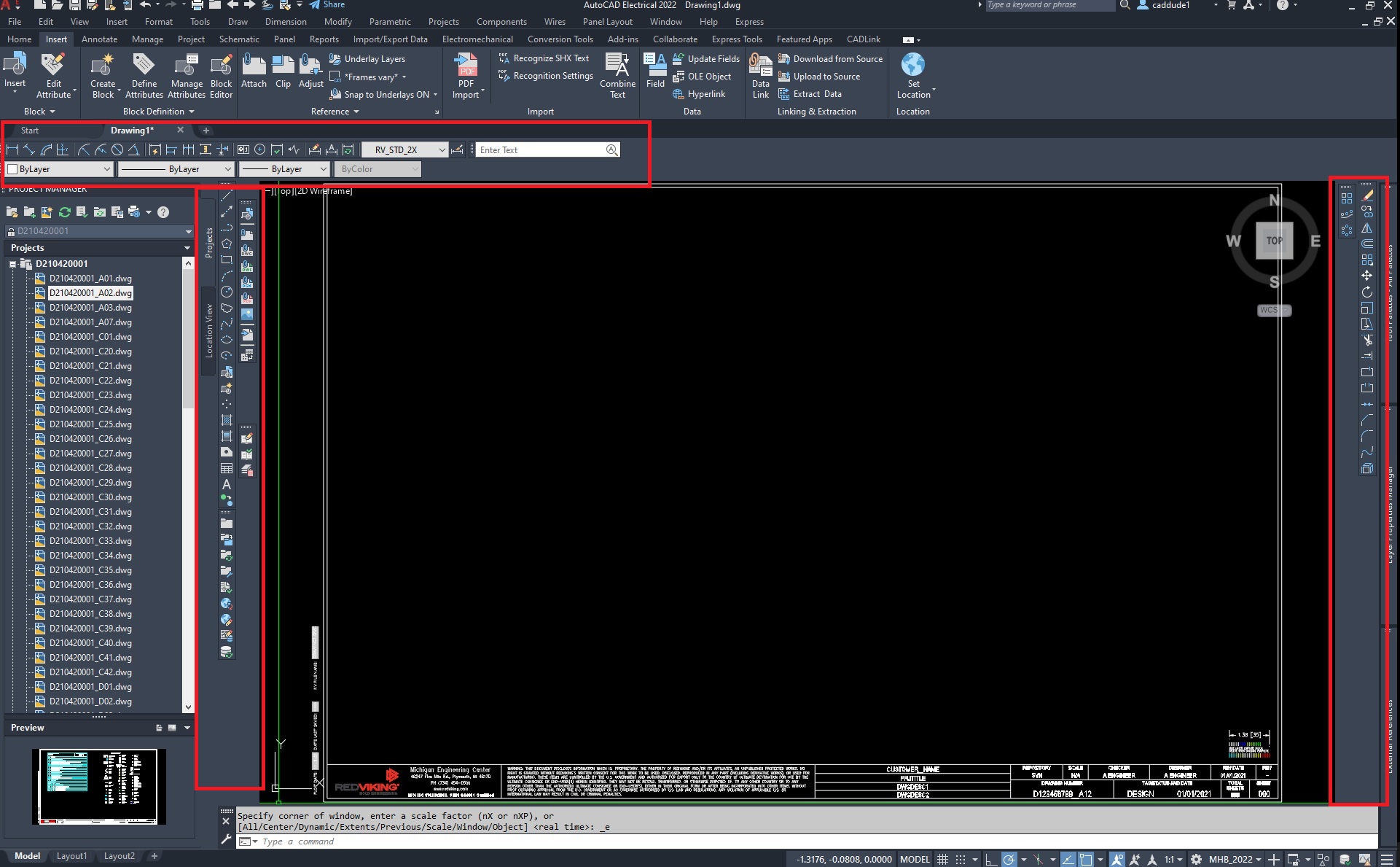The image size is (1400, 867).
Task: Click Download from Source button
Action: [830, 59]
